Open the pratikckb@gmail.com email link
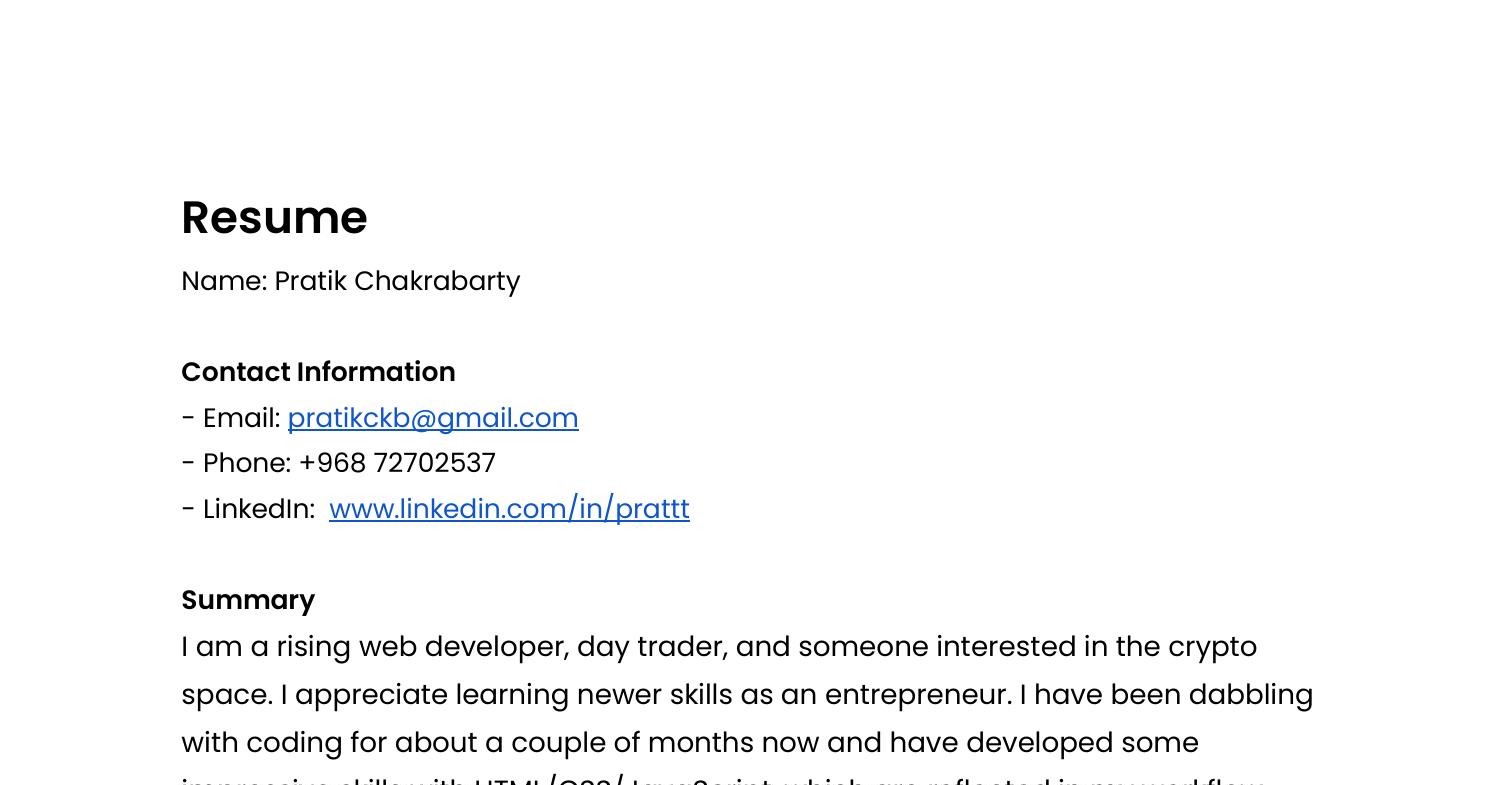Screen dimensions: 1500x785 click(432, 418)
